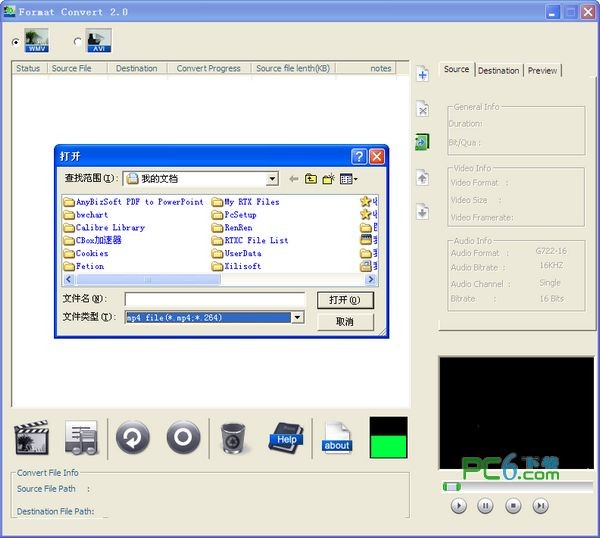Click the move file up arrow icon
Screen dimensions: 600x538
pos(422,178)
